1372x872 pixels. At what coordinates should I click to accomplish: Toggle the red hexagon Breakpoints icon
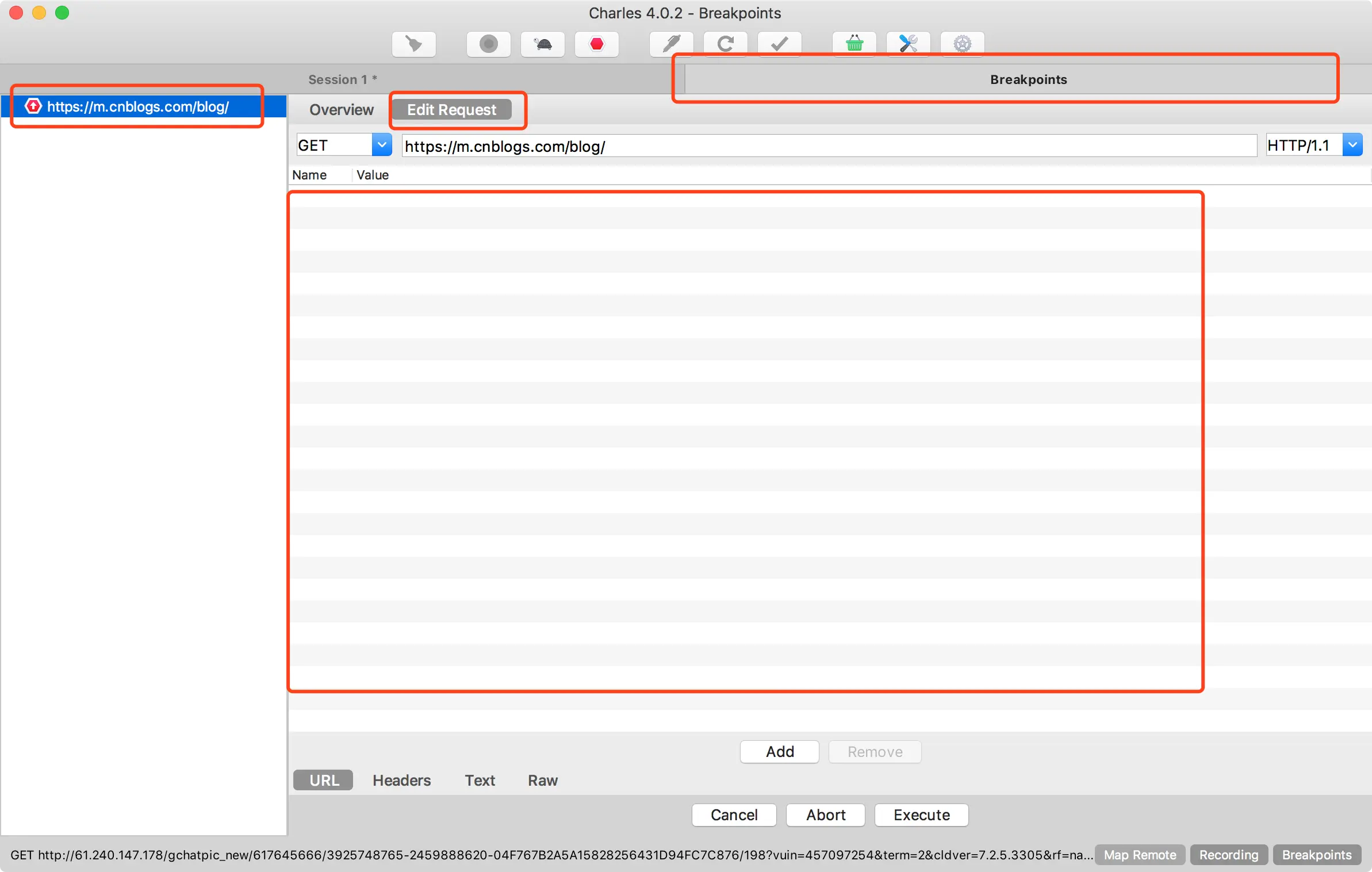click(596, 44)
